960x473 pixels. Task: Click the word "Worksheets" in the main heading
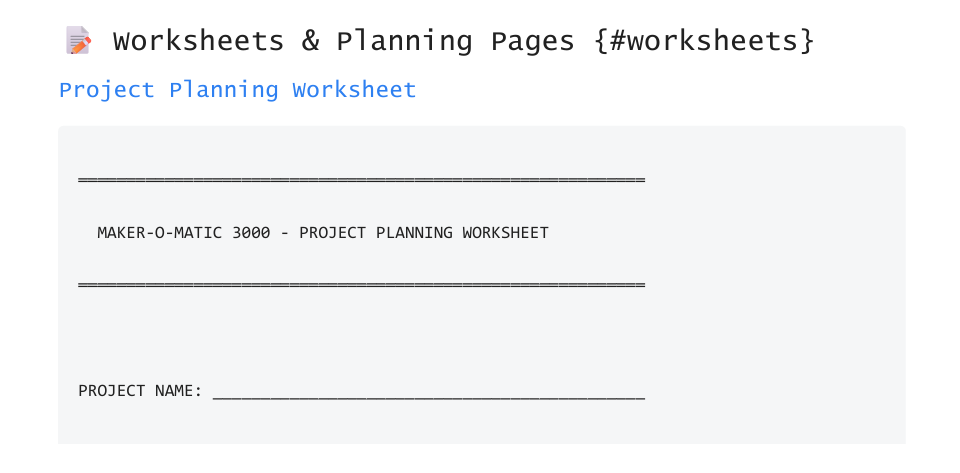coord(198,41)
